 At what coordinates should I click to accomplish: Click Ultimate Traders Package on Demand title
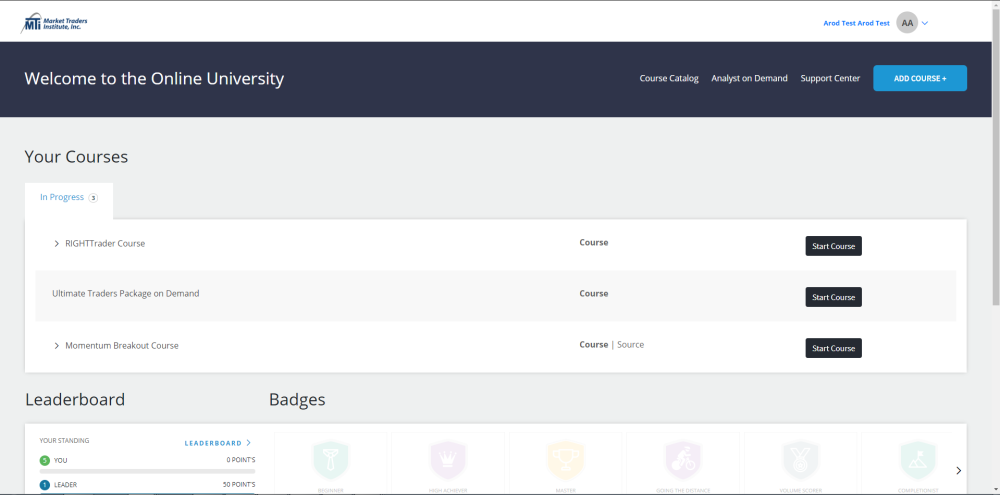[x=126, y=293]
